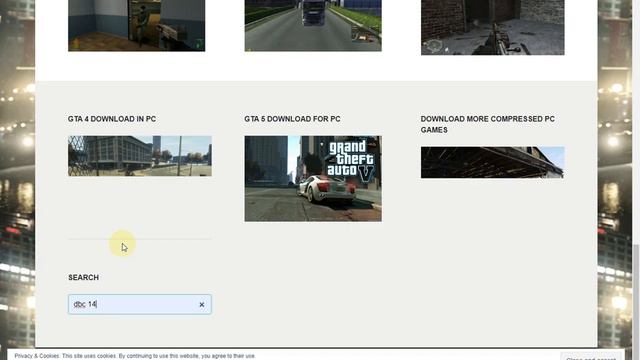Click the search box containing 'dbc 14'
Image resolution: width=640 pixels, height=360 pixels.
coord(140,304)
